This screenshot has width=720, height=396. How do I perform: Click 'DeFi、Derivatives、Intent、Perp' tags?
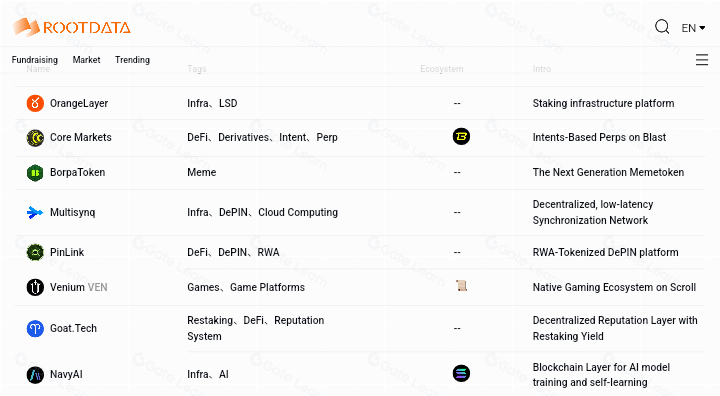pos(262,137)
